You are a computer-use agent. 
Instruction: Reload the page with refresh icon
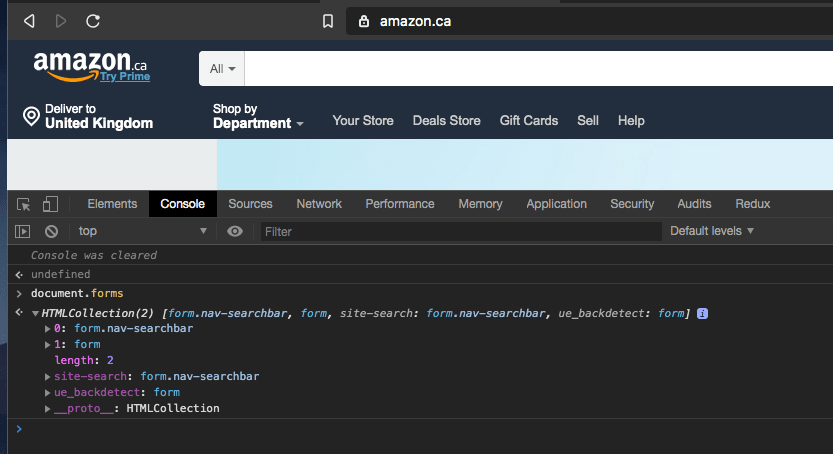tap(93, 21)
